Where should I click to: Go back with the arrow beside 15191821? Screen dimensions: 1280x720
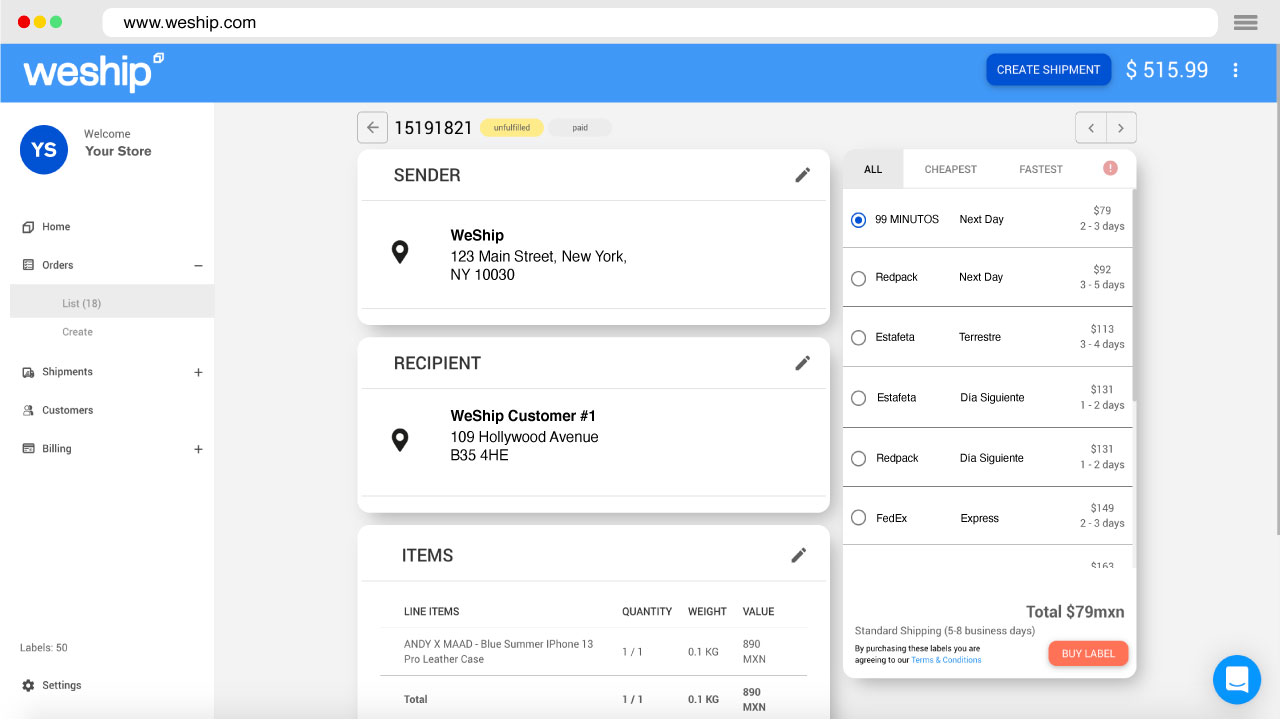coord(373,128)
